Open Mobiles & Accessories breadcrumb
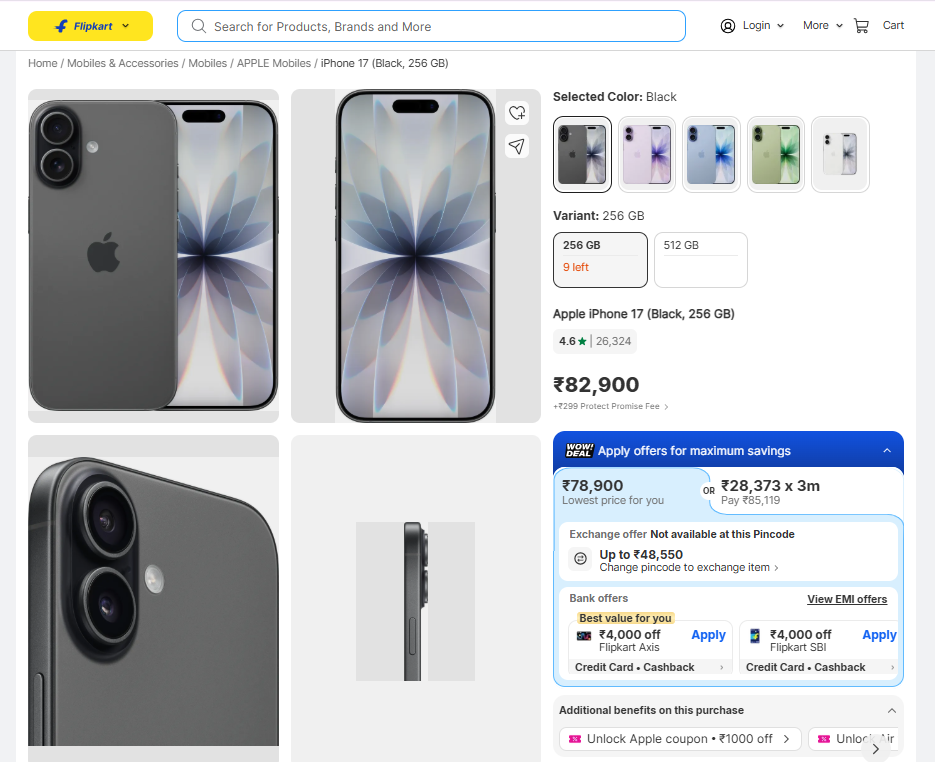The width and height of the screenshot is (935, 762). (122, 63)
